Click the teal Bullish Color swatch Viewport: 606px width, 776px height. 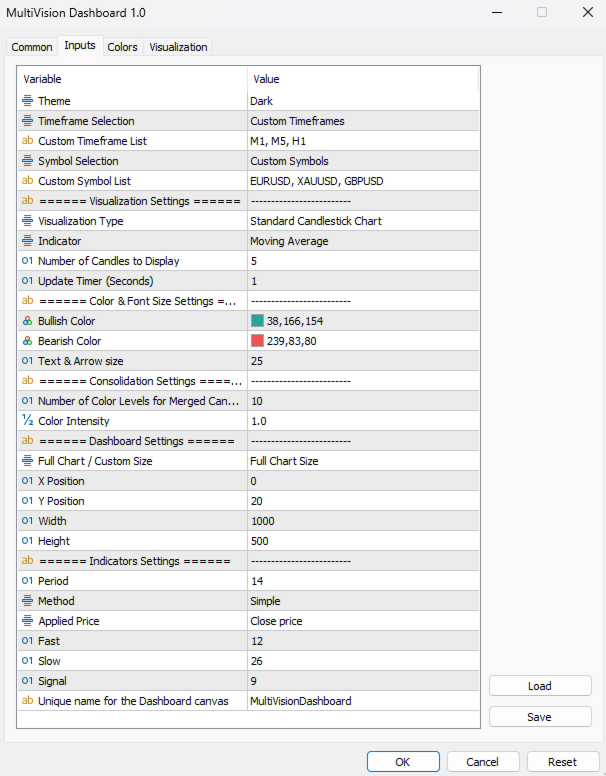click(x=257, y=321)
